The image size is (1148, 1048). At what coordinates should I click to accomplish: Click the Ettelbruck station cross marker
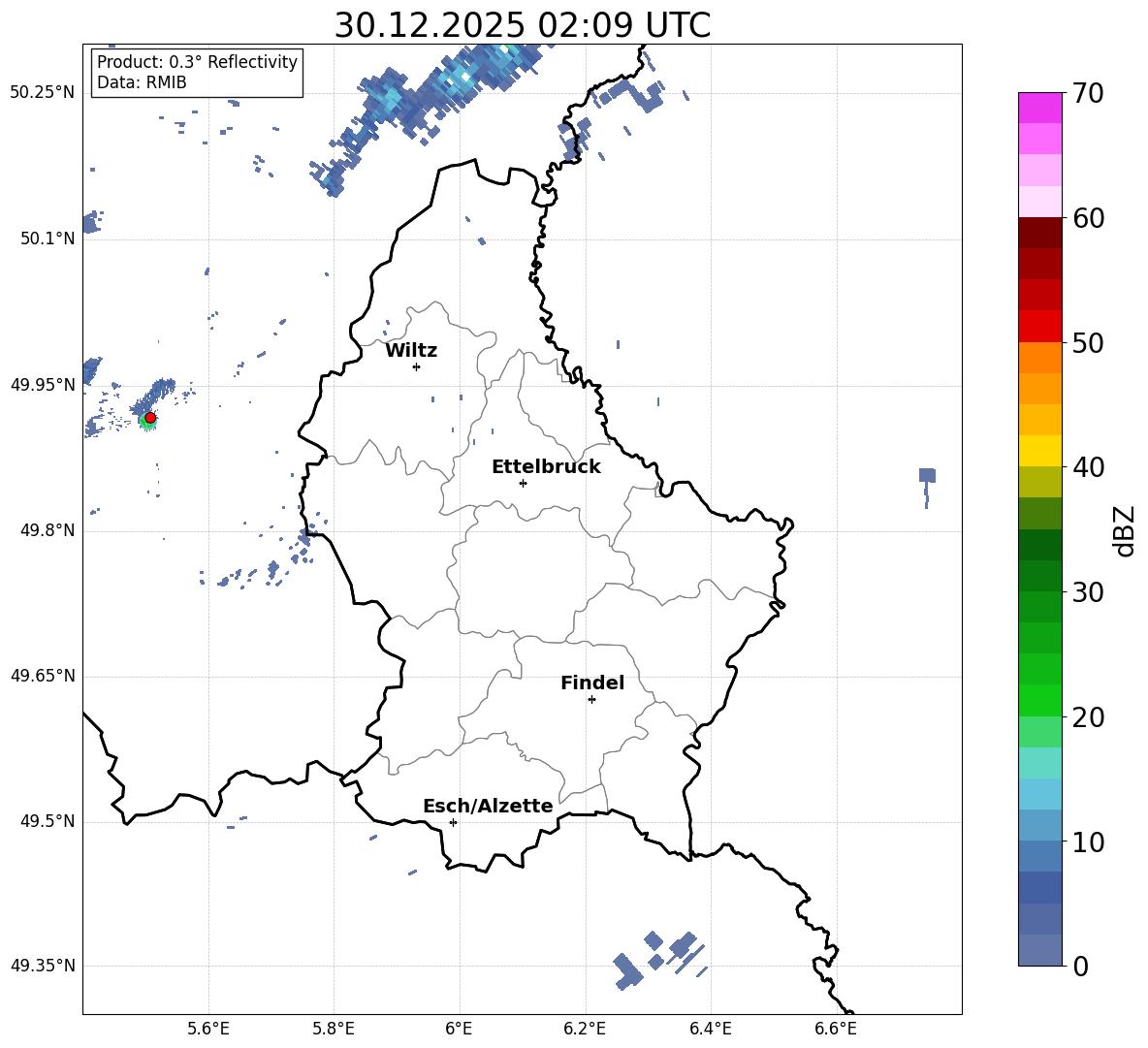(x=523, y=483)
